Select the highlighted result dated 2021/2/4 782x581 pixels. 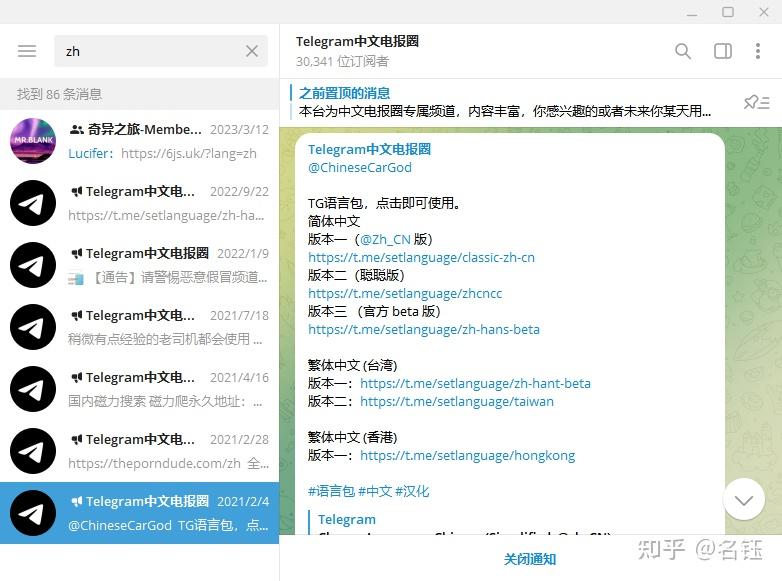coord(140,513)
